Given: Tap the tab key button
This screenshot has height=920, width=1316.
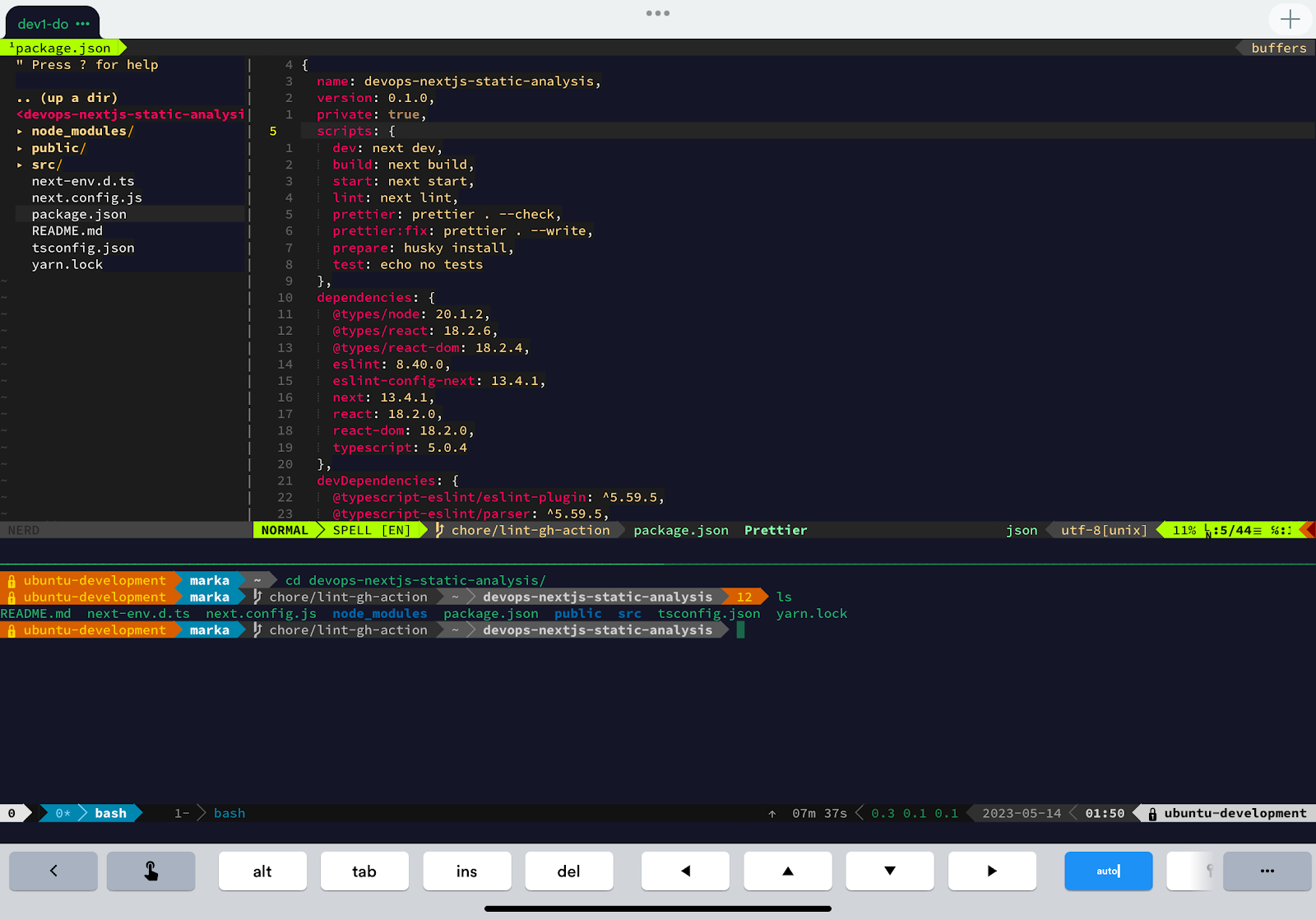Looking at the screenshot, I should [x=364, y=871].
